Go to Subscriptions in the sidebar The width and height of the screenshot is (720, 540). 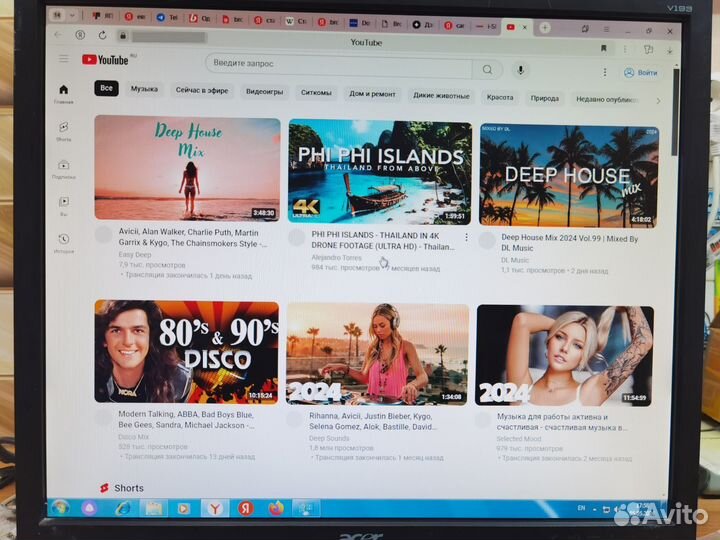[x=64, y=169]
